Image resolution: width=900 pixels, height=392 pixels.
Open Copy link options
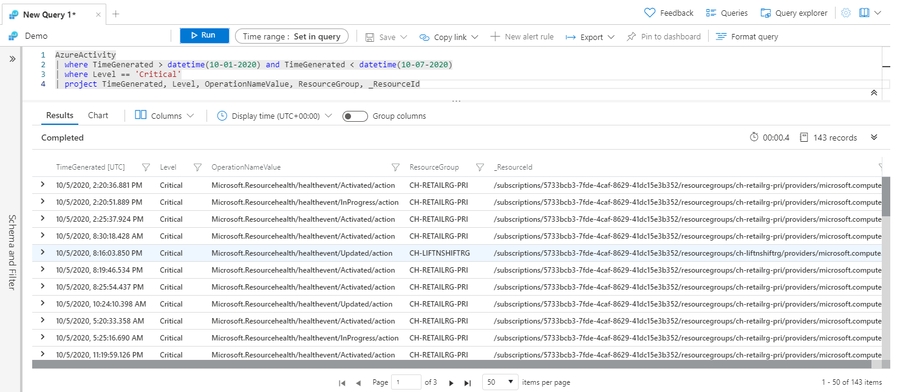(448, 37)
